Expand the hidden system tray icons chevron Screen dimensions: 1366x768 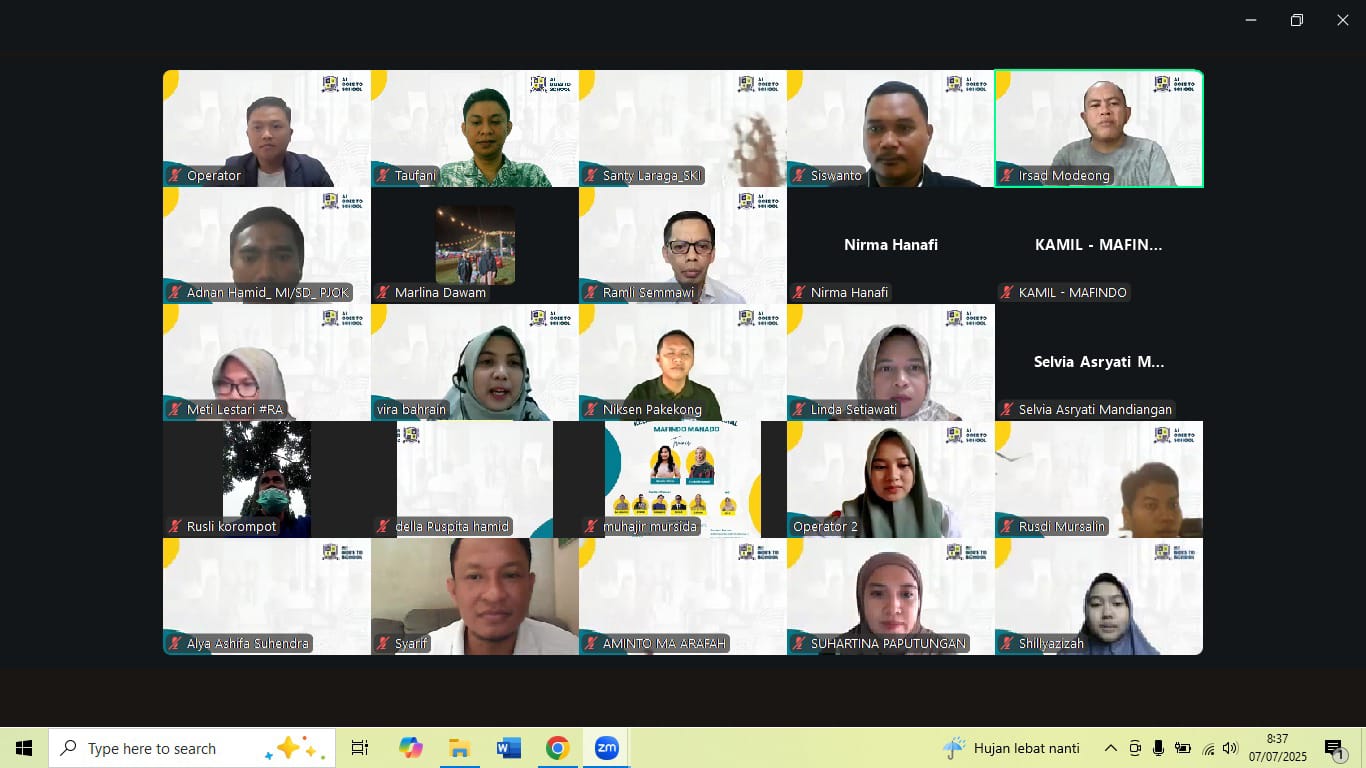coord(1110,748)
